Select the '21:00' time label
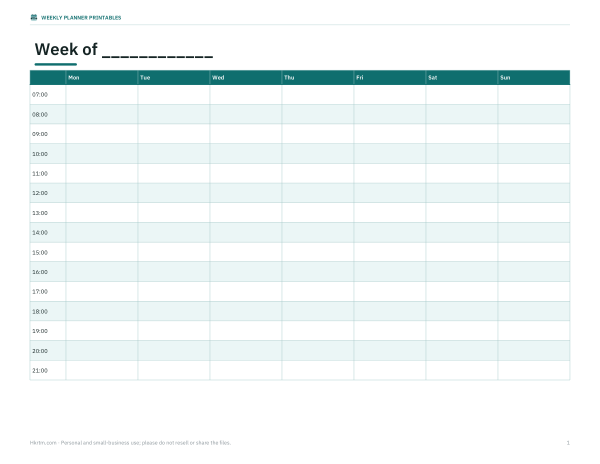 [40, 370]
